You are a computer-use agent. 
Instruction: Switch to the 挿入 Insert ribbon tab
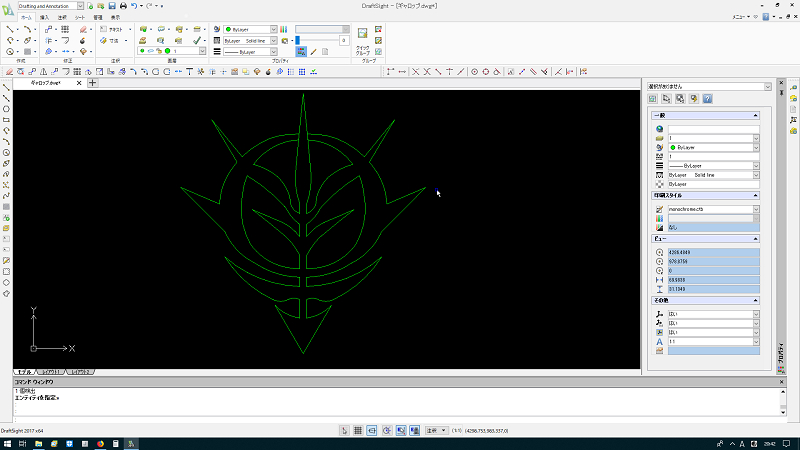tap(44, 17)
